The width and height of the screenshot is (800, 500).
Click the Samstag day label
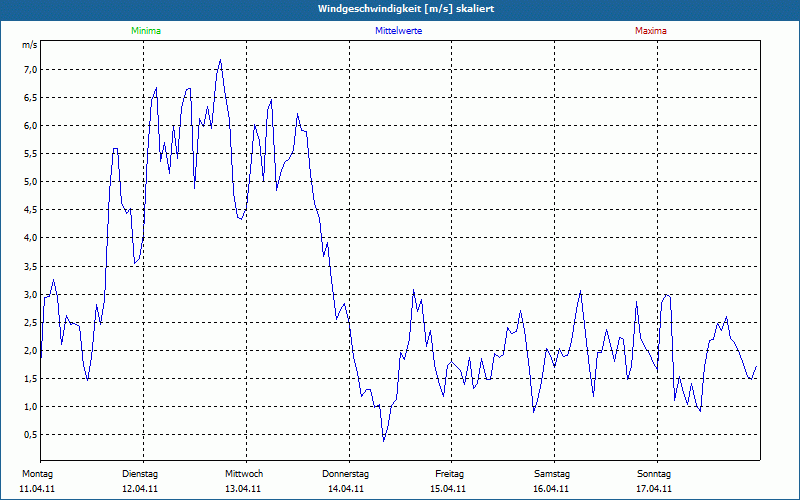pyautogui.click(x=552, y=474)
